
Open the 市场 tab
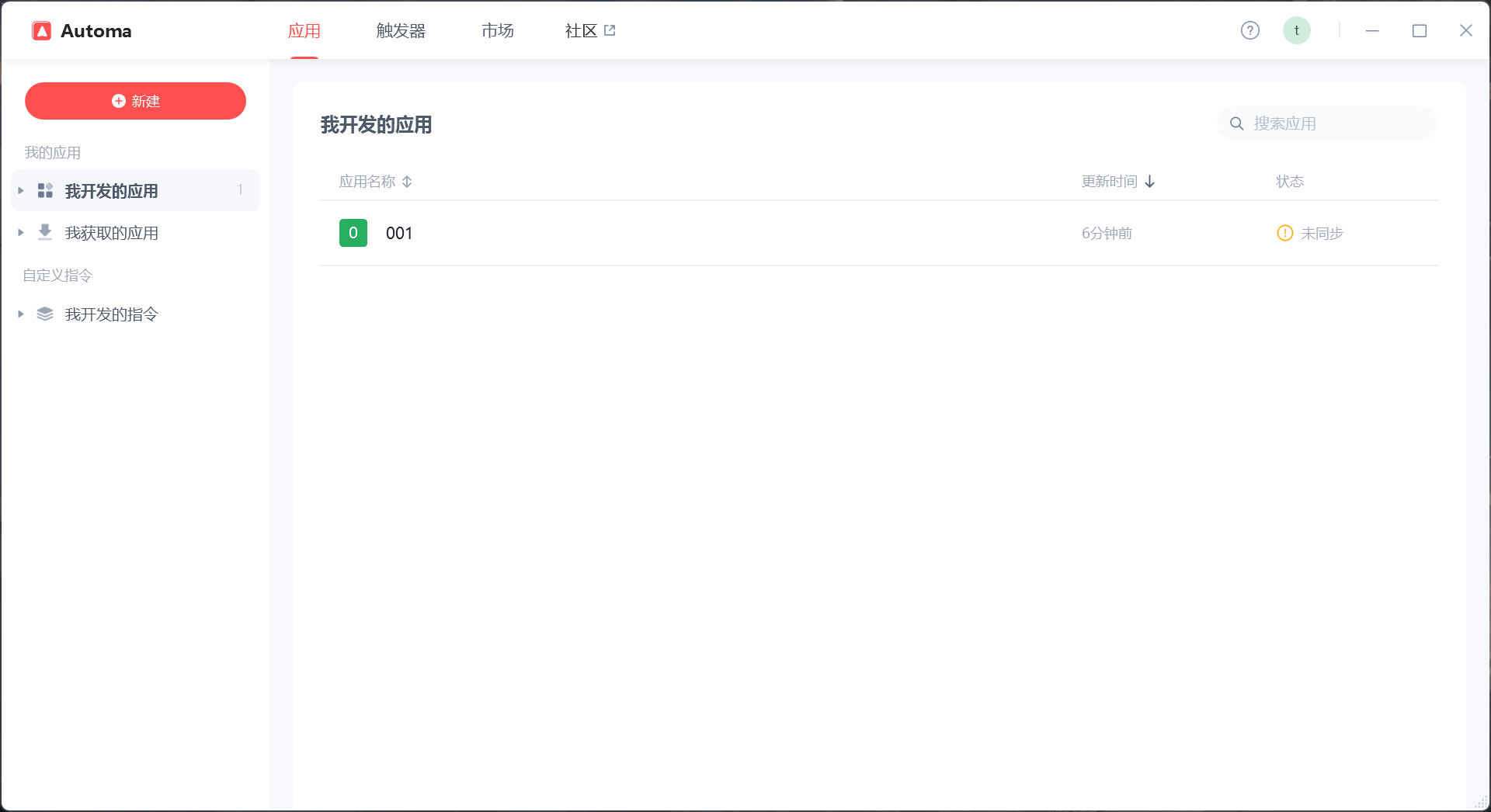tap(497, 31)
